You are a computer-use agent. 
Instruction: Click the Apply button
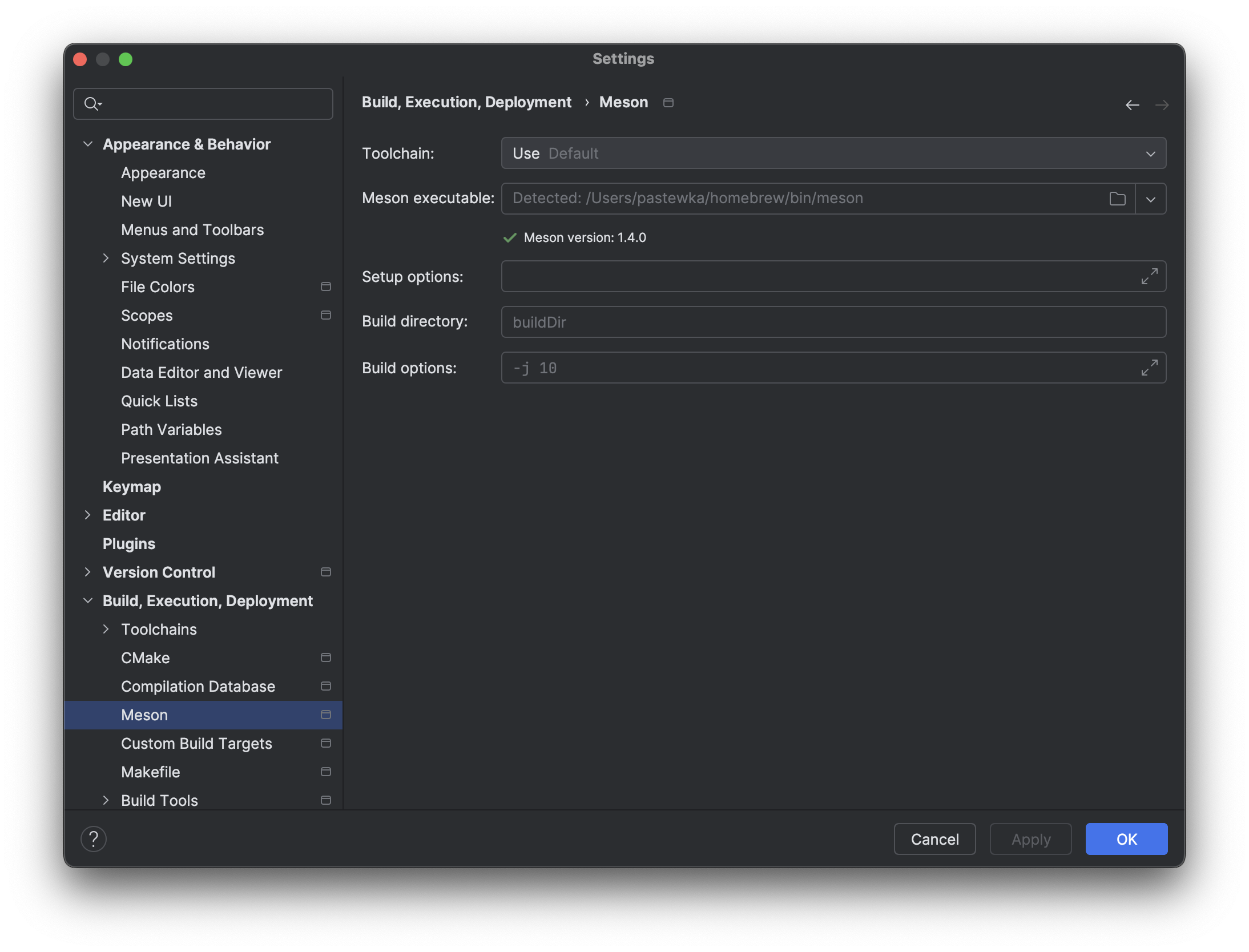pyautogui.click(x=1031, y=839)
